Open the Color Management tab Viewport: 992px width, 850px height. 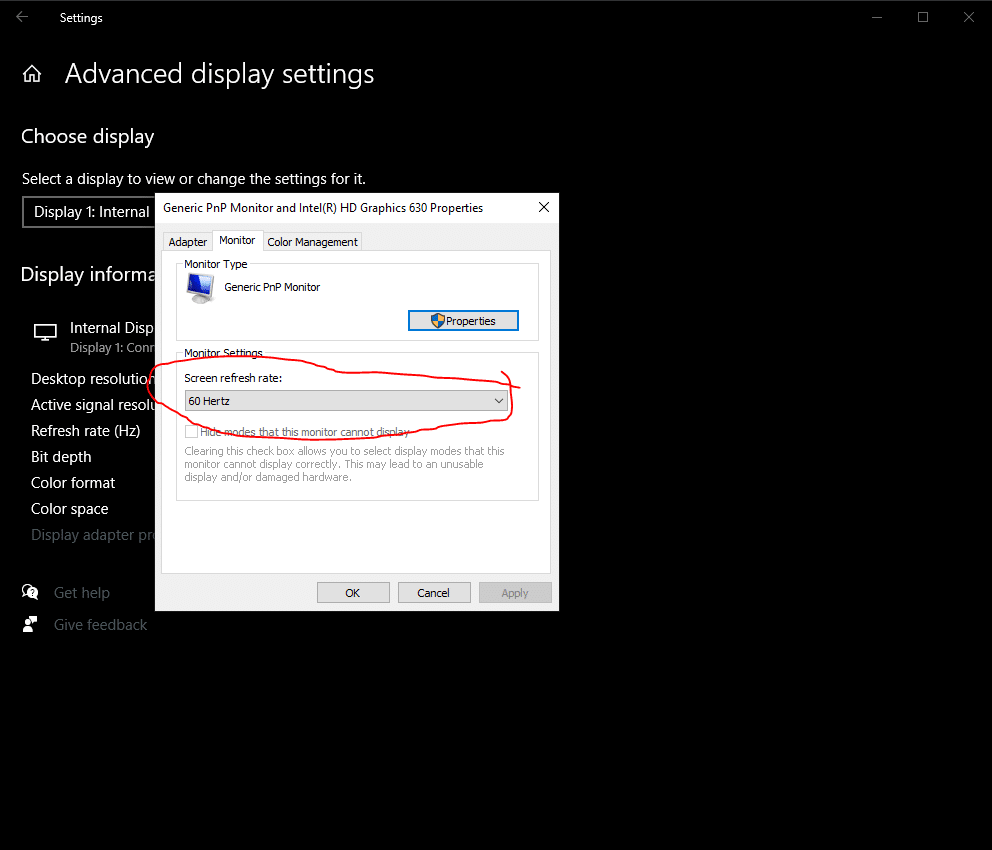[x=312, y=242]
